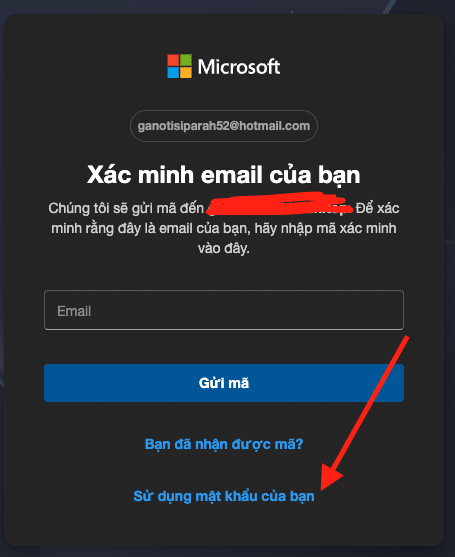455x557 pixels.
Task: Click the red square in Microsoft logo
Action: tap(173, 60)
